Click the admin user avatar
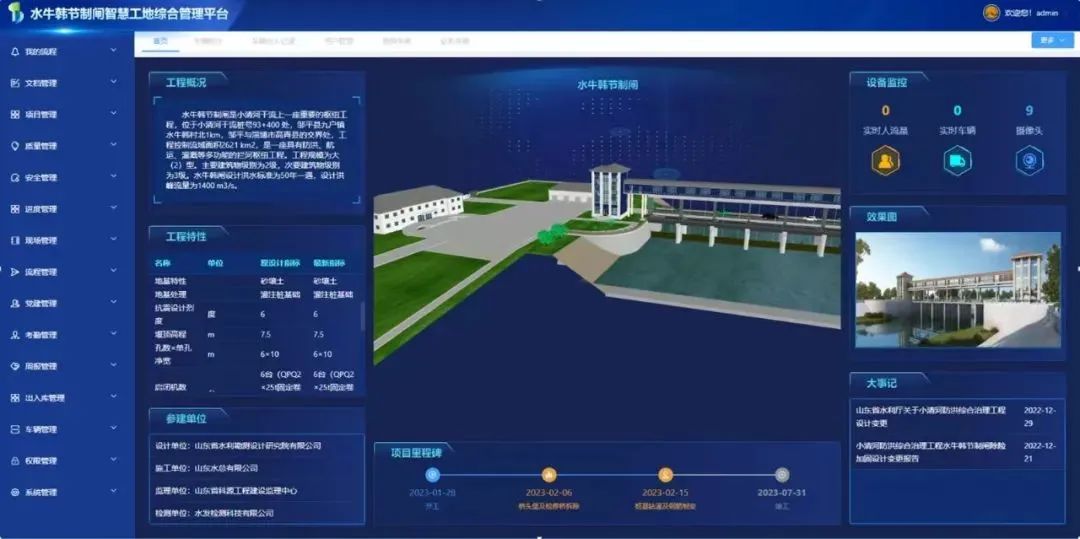 pyautogui.click(x=991, y=13)
